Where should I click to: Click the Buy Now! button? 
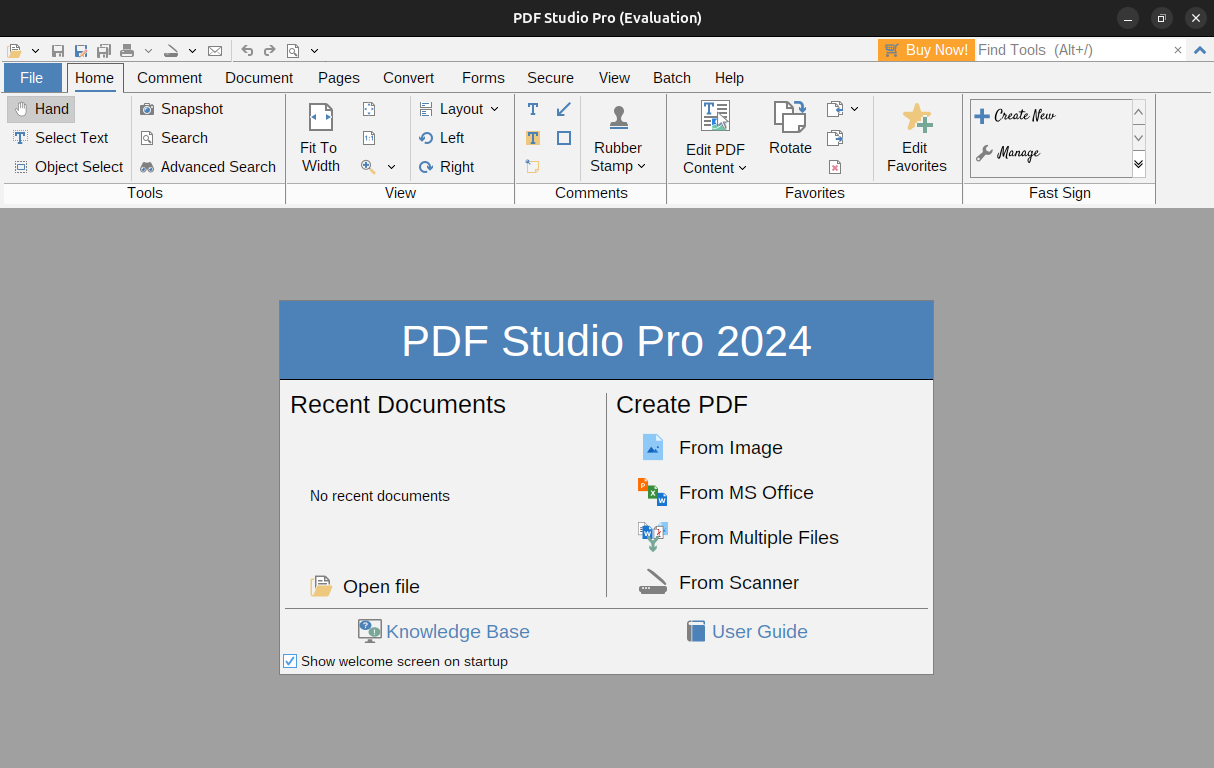click(926, 50)
